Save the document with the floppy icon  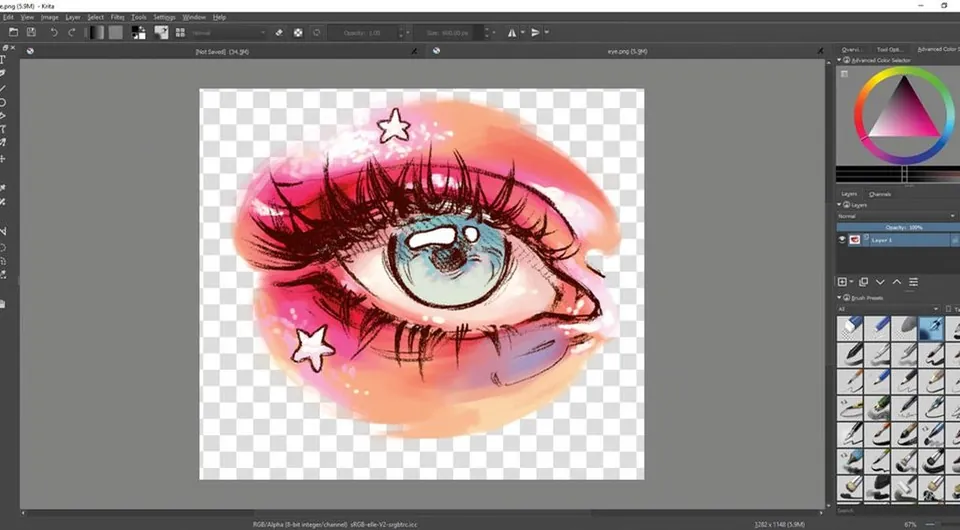click(31, 32)
